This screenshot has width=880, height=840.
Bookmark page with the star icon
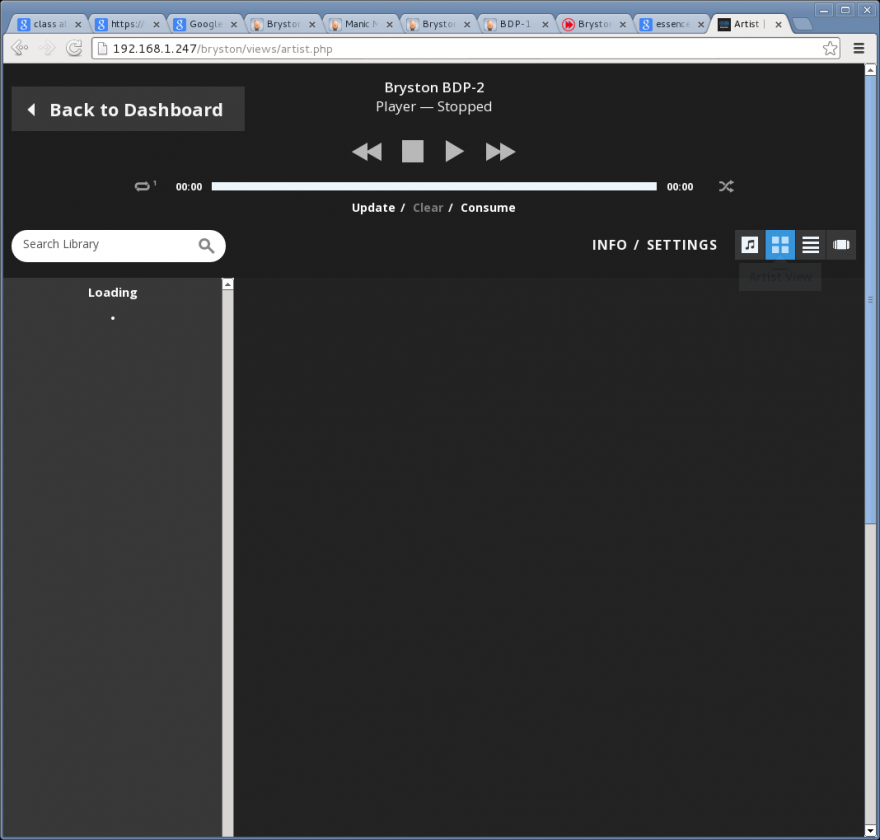[830, 49]
